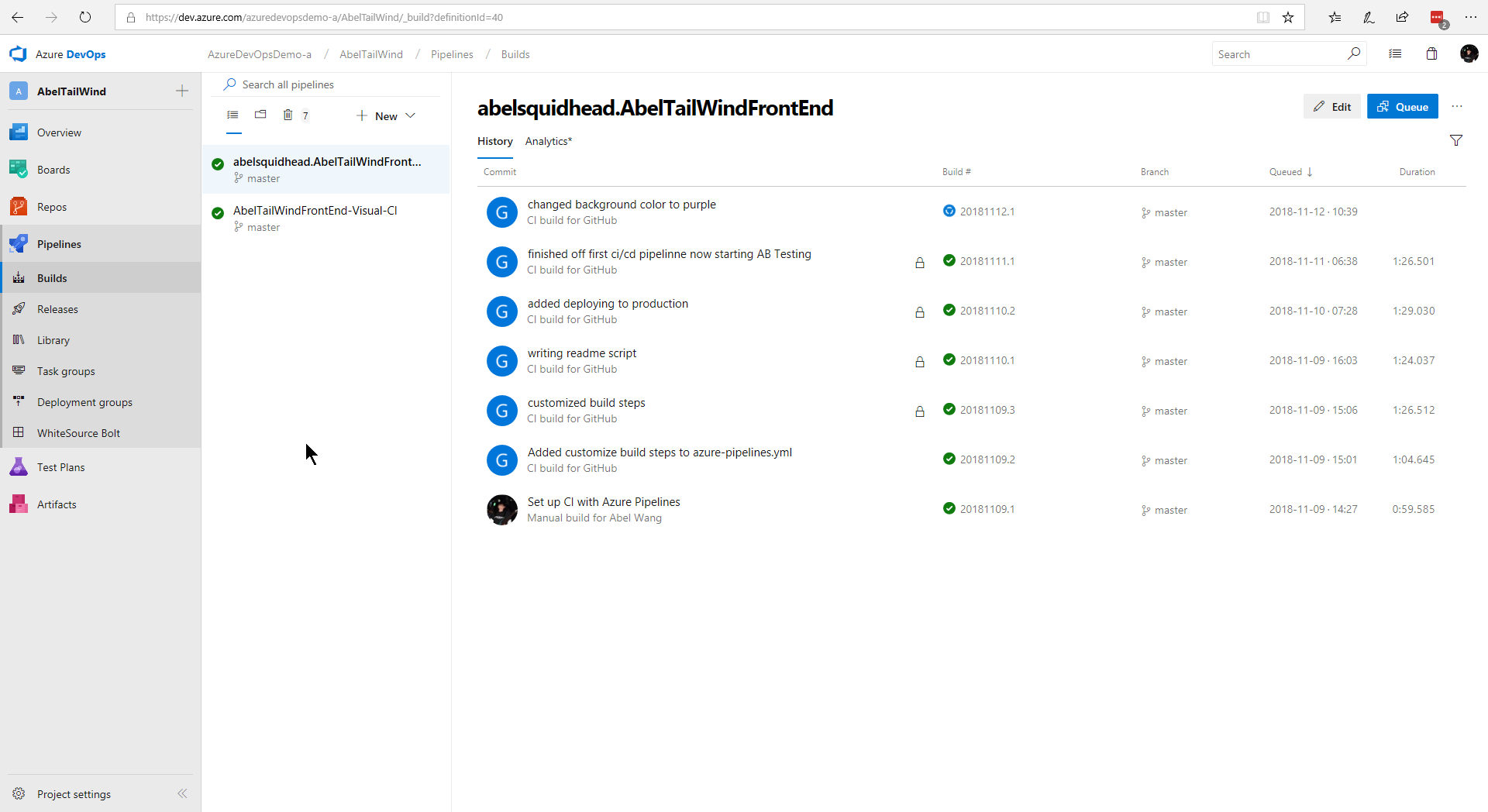1488x812 pixels.
Task: Switch to pipeline folders view icon
Action: click(260, 115)
